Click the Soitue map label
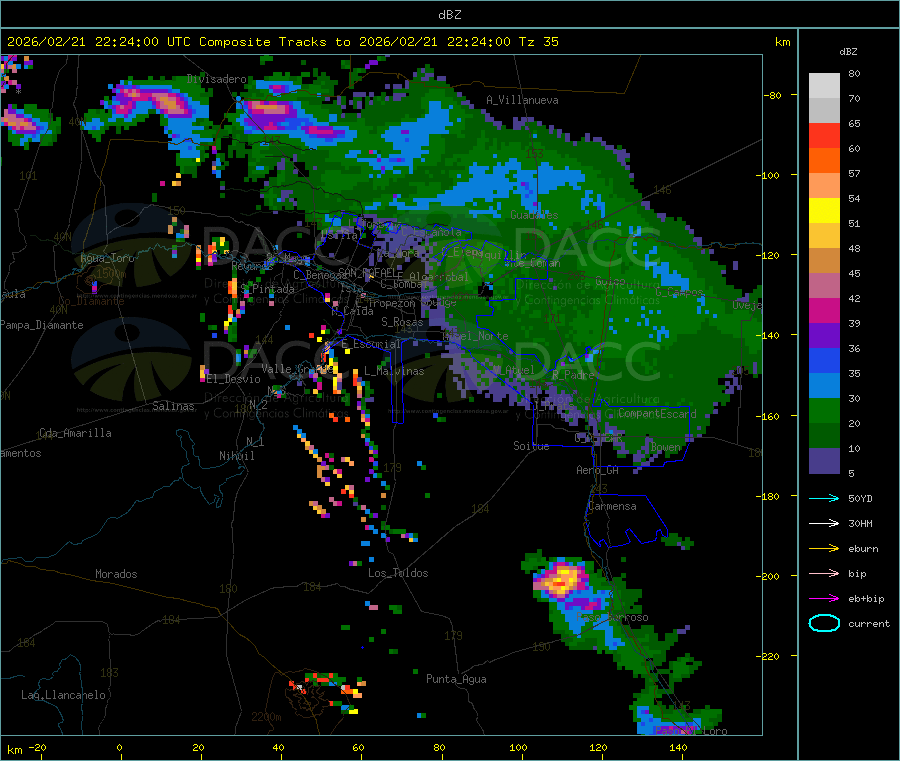 531,446
